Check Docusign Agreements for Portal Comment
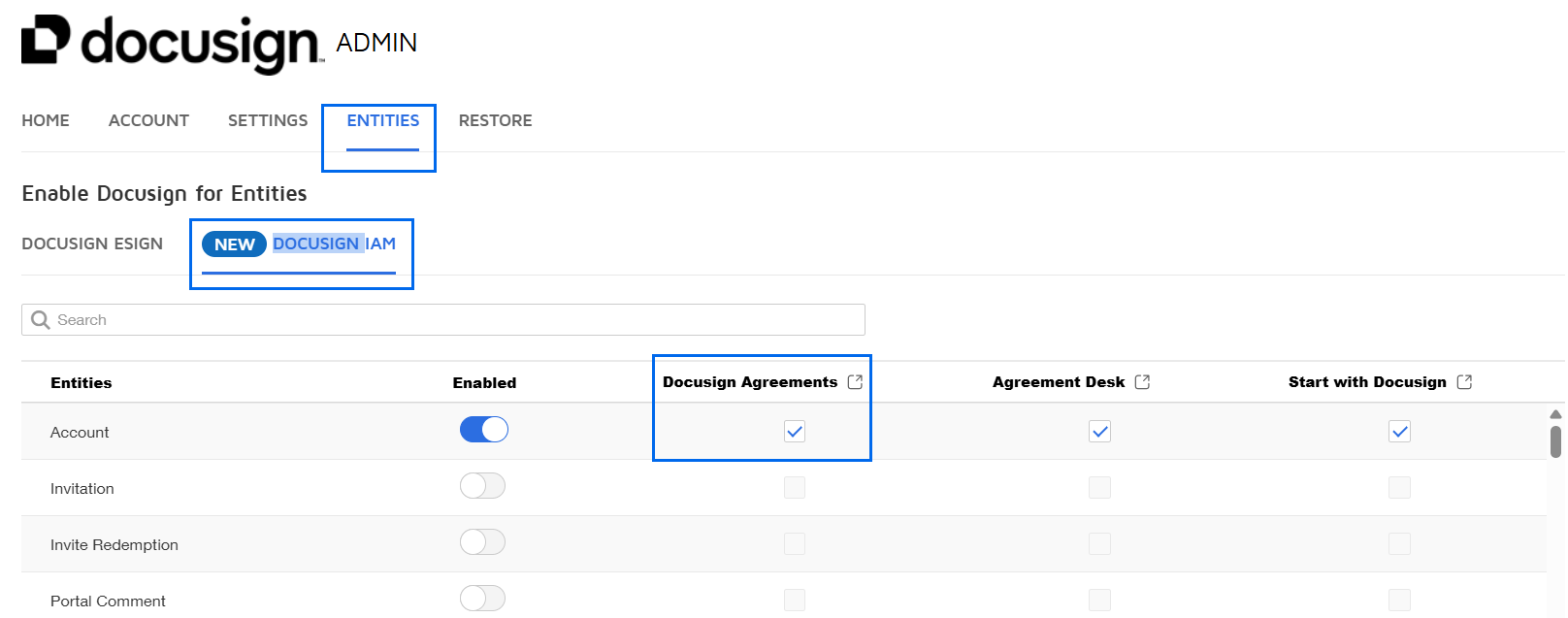This screenshot has height=618, width=1568. (795, 600)
